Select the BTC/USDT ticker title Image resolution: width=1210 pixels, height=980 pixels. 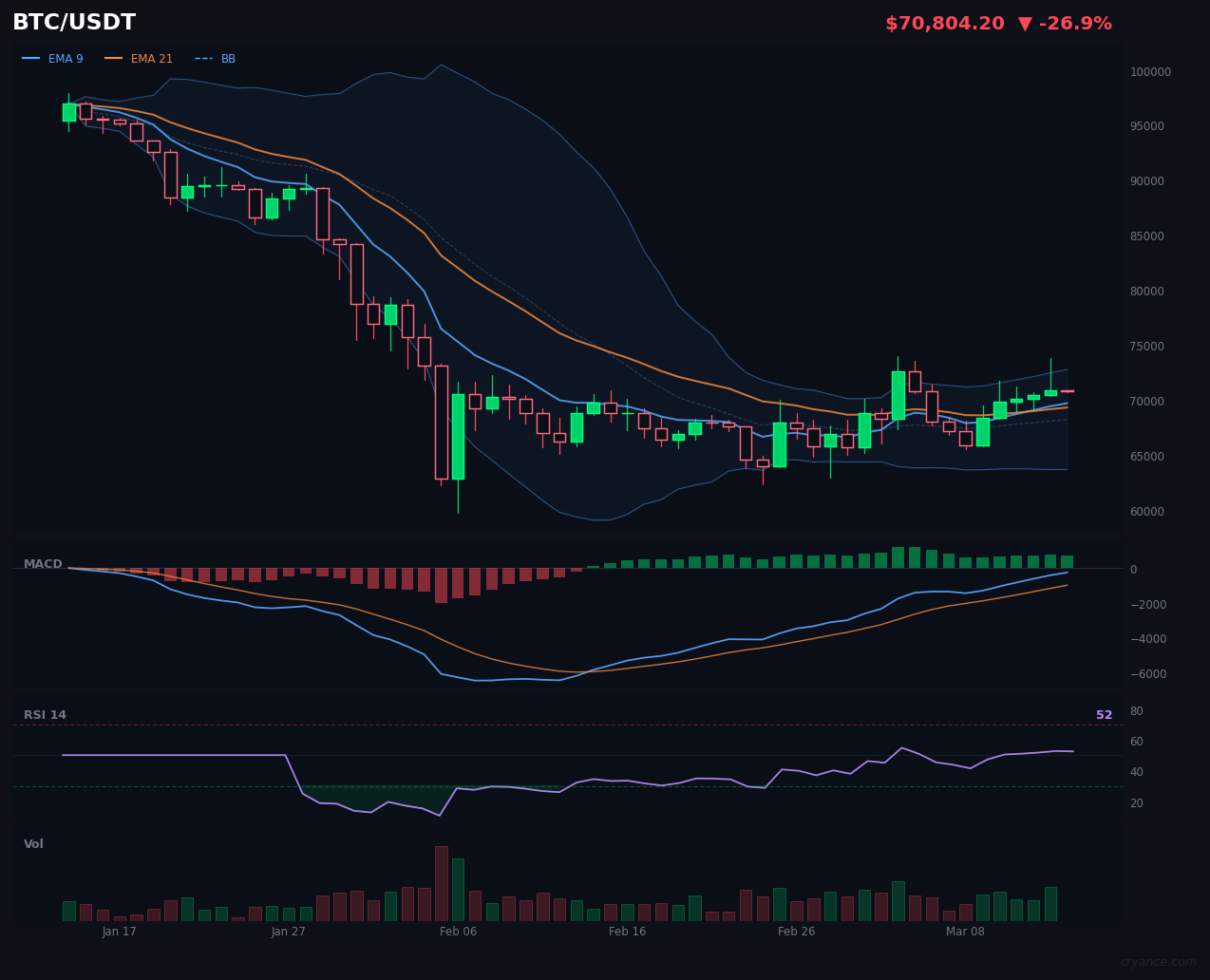73,22
